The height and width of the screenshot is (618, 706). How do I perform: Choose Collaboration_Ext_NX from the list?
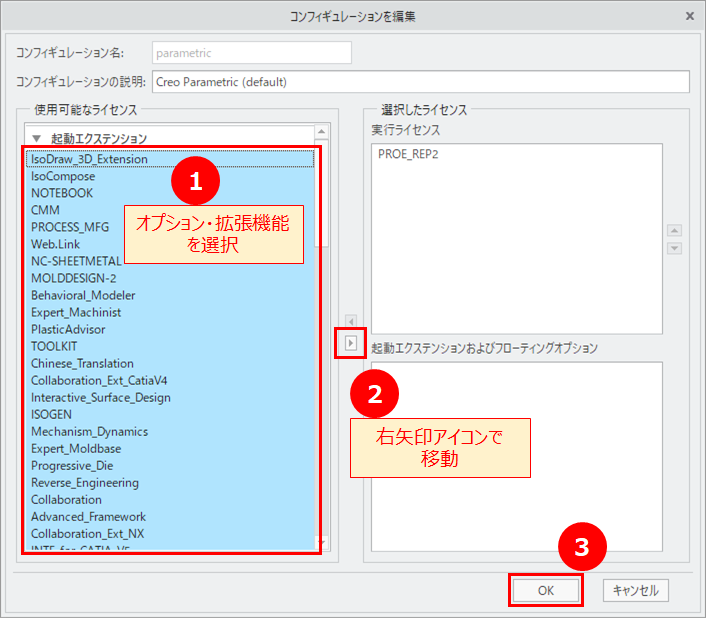click(87, 533)
